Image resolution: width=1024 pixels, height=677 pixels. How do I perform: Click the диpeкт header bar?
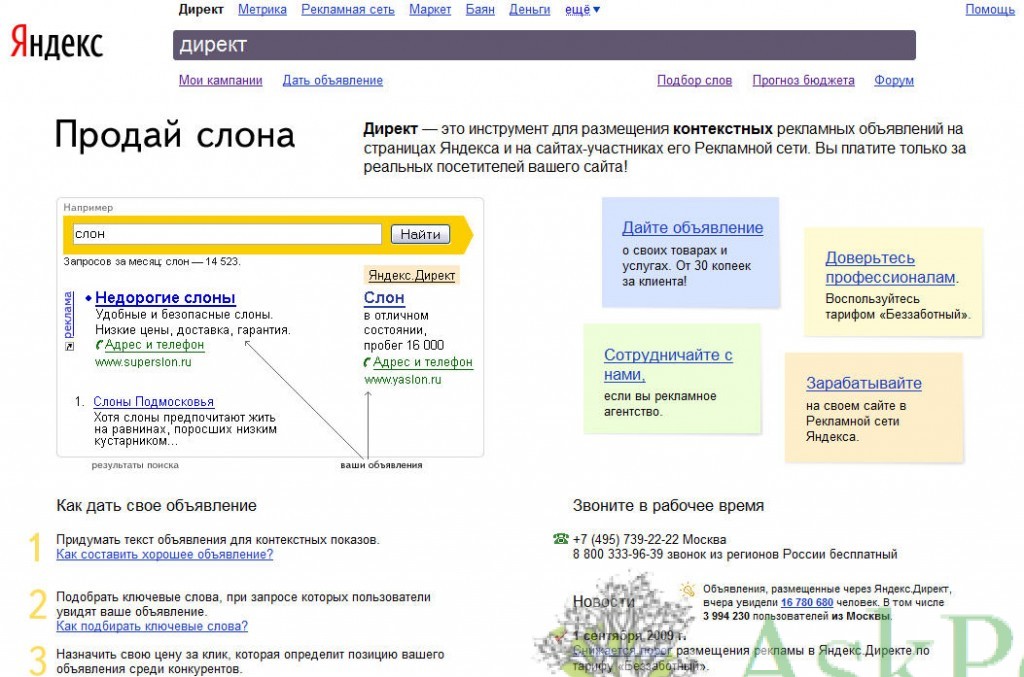click(544, 45)
